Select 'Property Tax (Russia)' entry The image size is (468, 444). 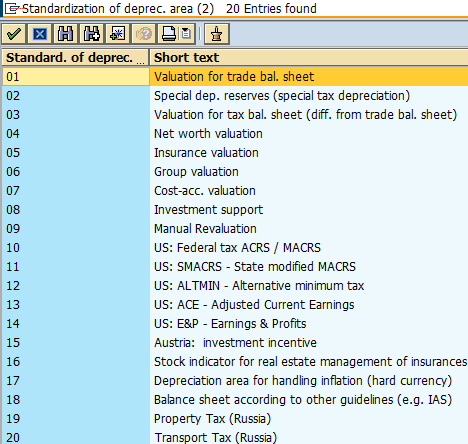235,419
